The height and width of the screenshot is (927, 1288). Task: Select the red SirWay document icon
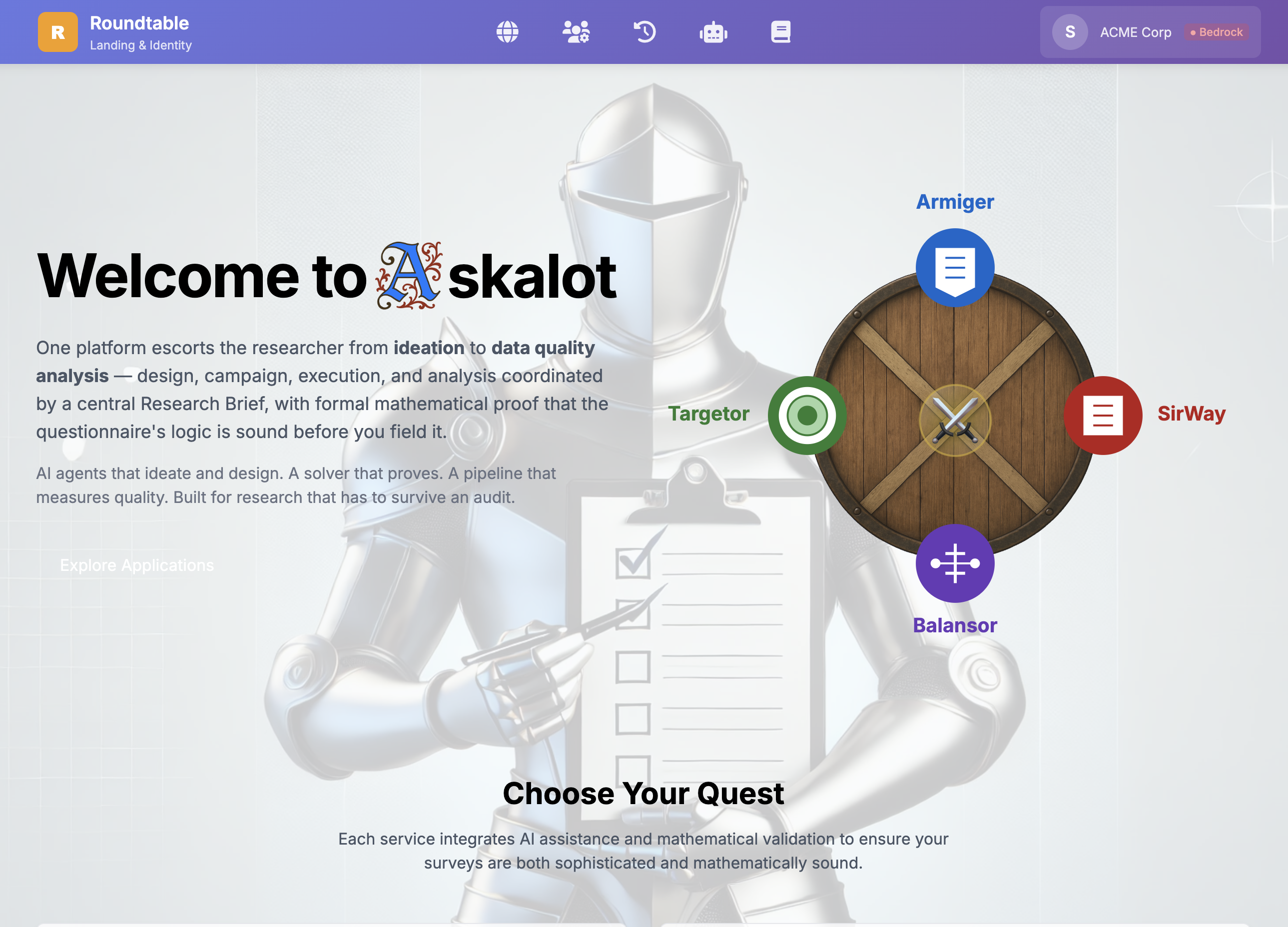[1103, 415]
